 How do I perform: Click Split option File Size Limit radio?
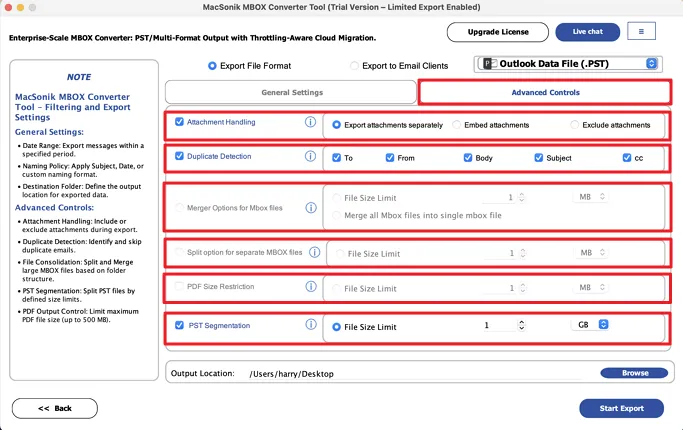(340, 254)
